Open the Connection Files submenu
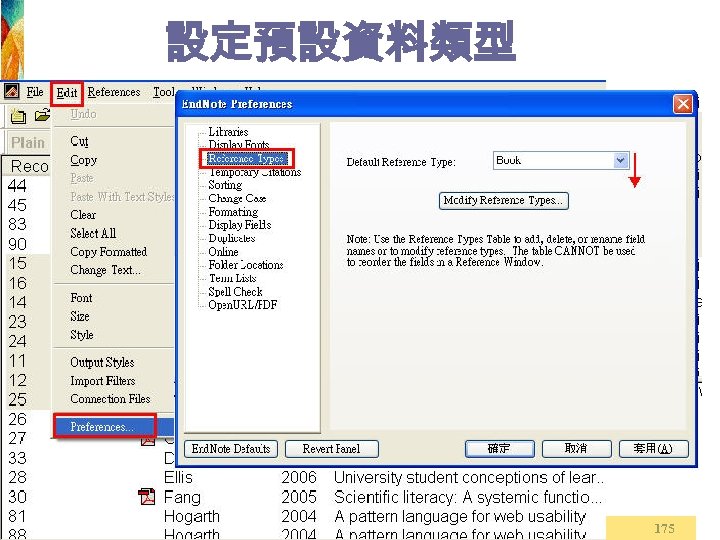 110,399
